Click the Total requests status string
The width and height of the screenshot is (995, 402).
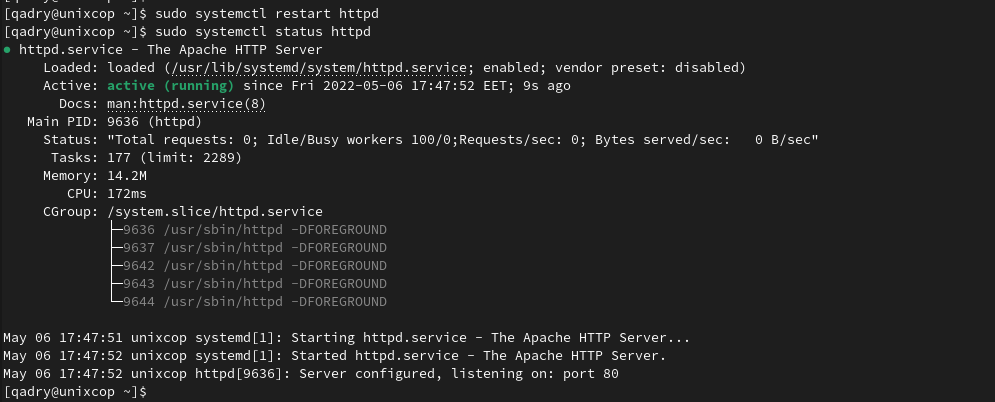463,139
